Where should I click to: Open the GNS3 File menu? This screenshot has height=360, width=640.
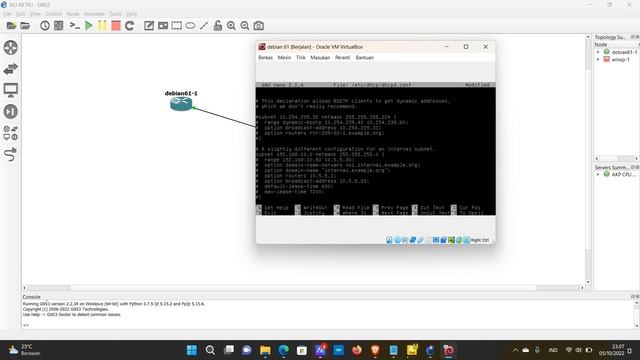coord(7,14)
